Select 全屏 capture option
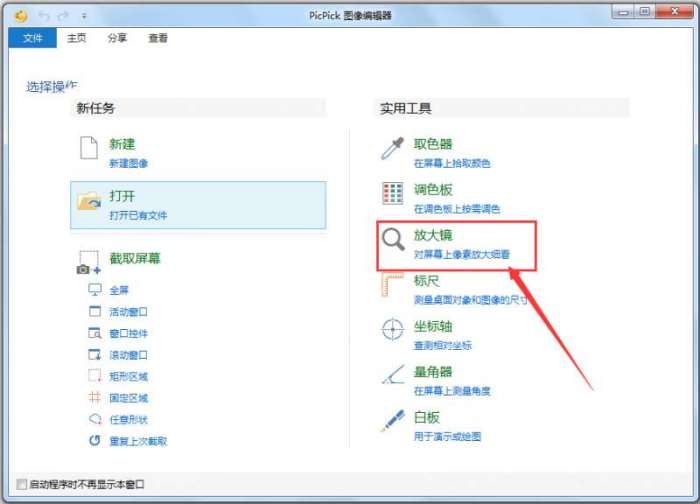 point(119,290)
